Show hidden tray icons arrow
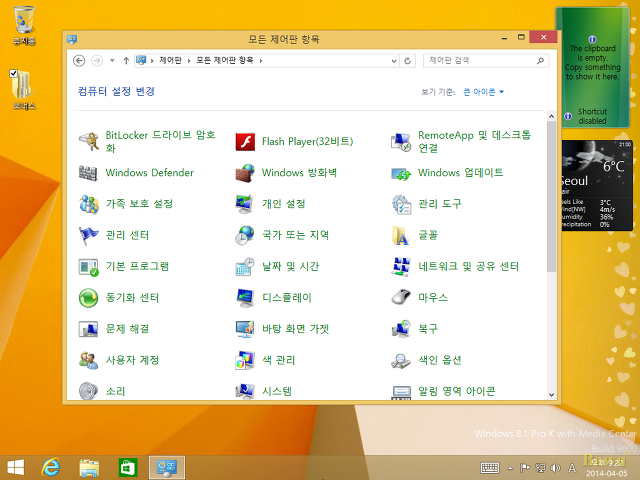This screenshot has height=480, width=640. point(510,468)
